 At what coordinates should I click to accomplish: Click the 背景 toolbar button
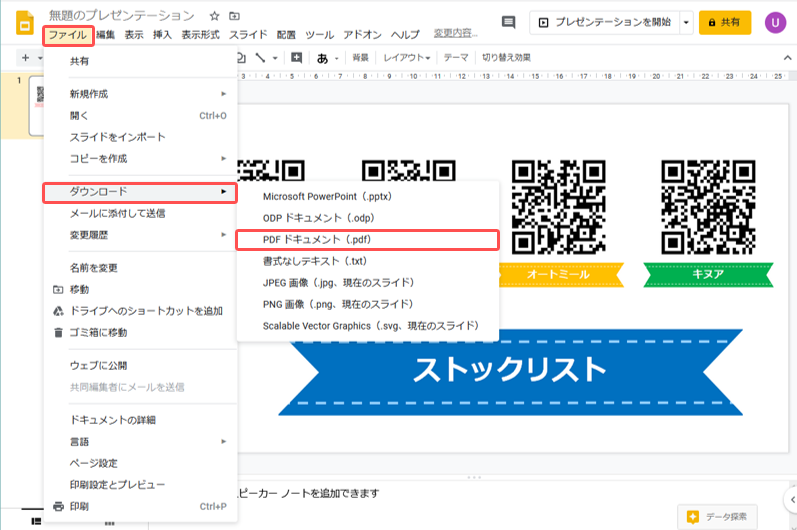[x=360, y=58]
